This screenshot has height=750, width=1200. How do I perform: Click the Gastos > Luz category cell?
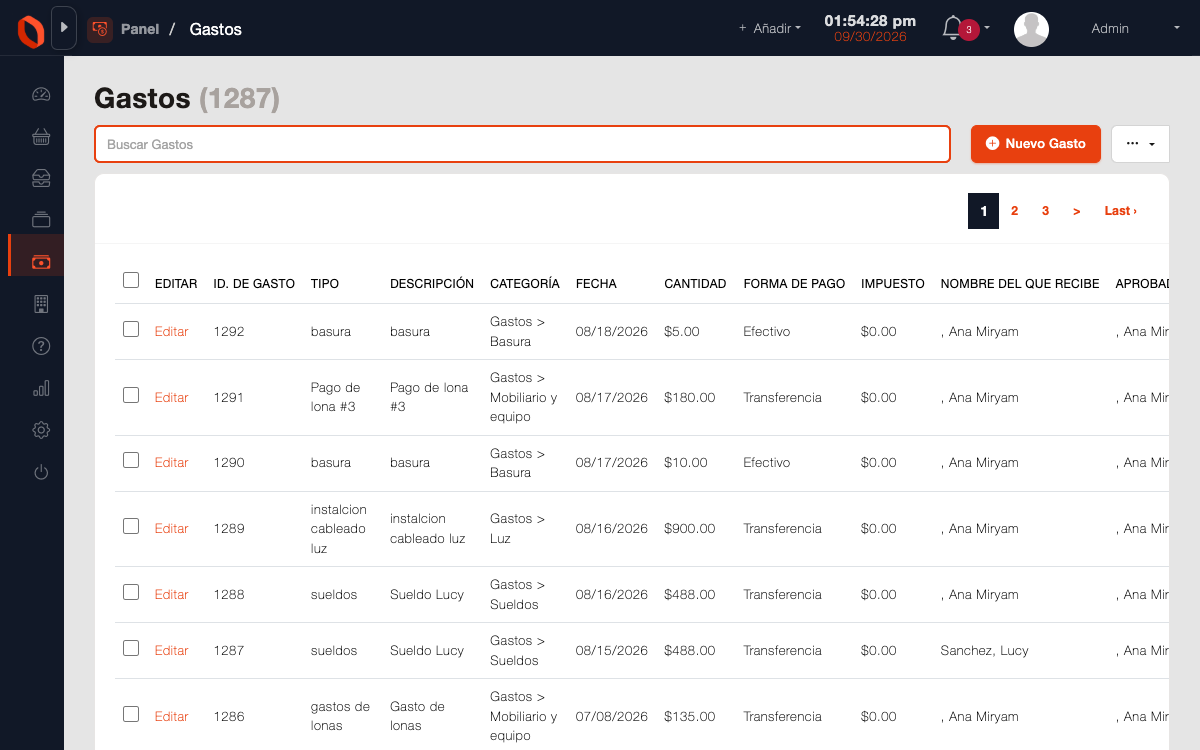coord(518,528)
